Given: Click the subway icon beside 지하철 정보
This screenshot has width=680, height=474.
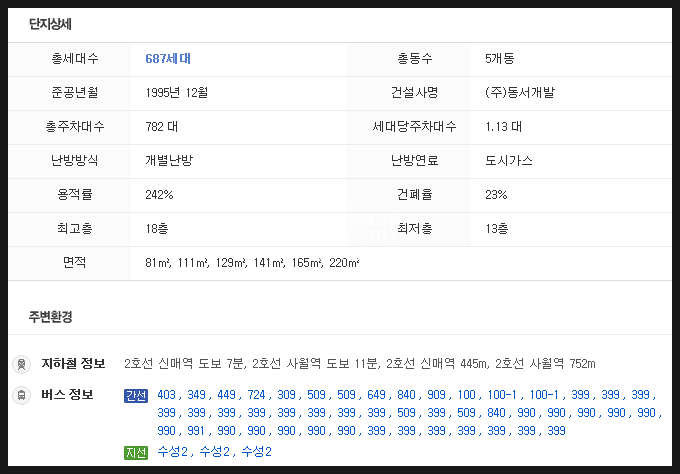Looking at the screenshot, I should (x=21, y=364).
